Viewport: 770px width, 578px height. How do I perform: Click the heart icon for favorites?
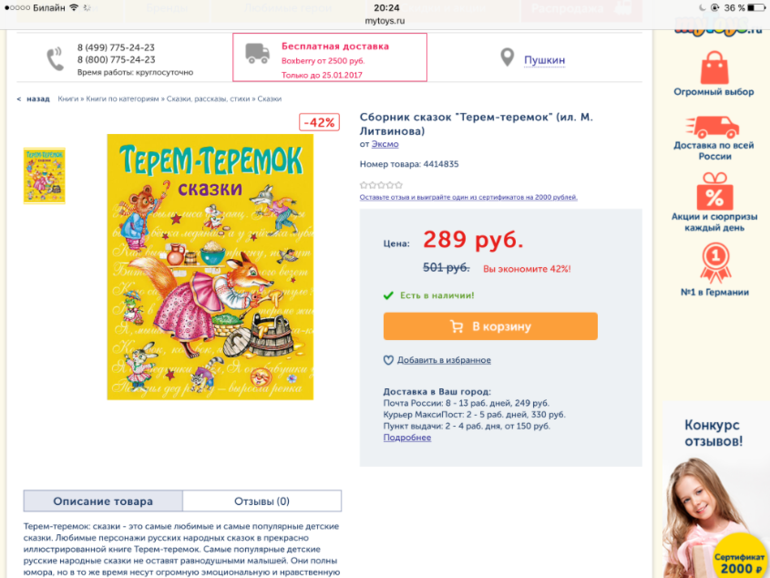(388, 360)
